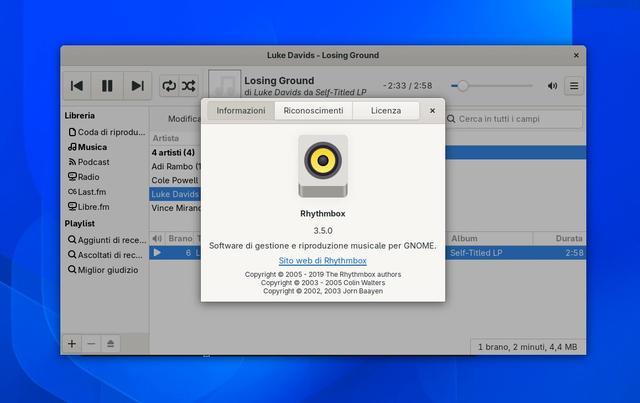Sort by the Durata column header
Screen dimensions: 640x403
559,238
